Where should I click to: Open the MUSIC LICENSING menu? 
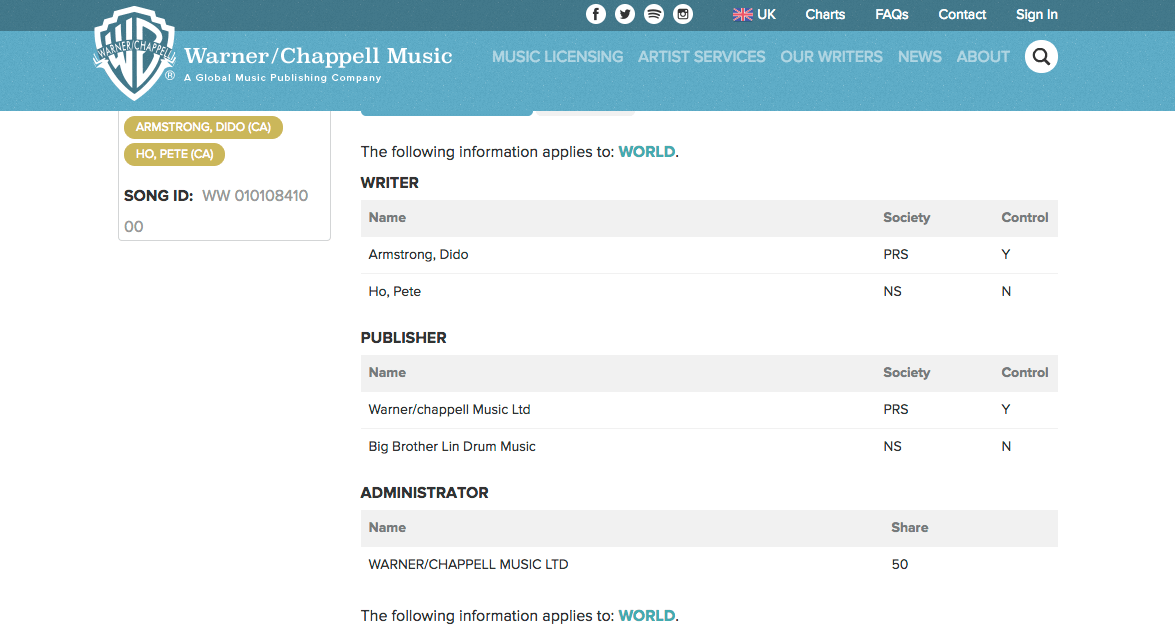pos(557,56)
